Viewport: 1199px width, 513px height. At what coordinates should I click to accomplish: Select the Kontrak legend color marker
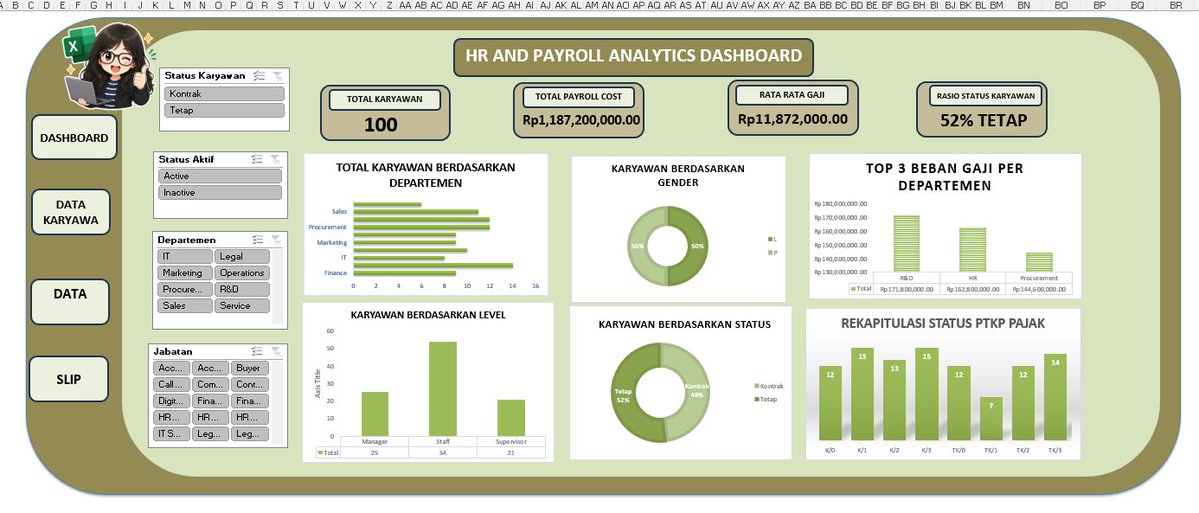tap(757, 386)
